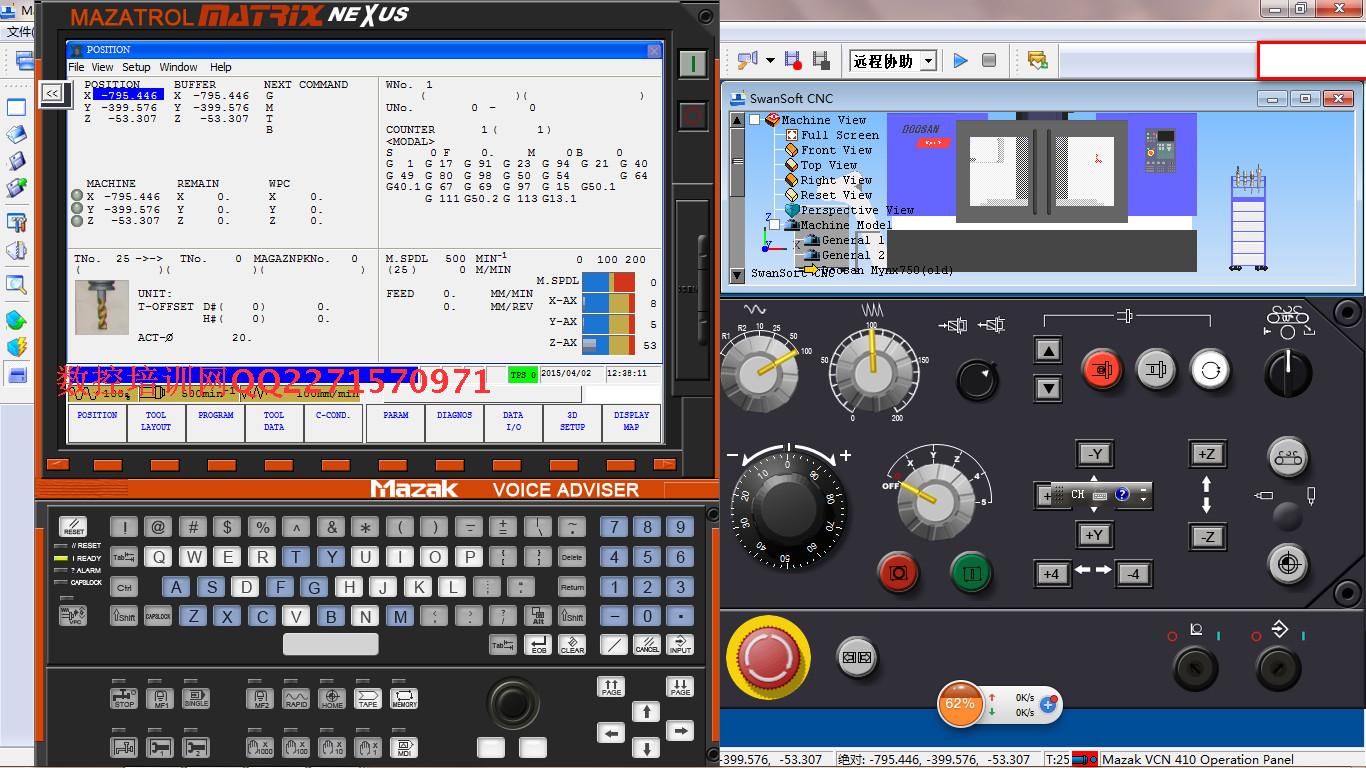Hit the red feed hold button
The height and width of the screenshot is (768, 1366).
tap(898, 574)
